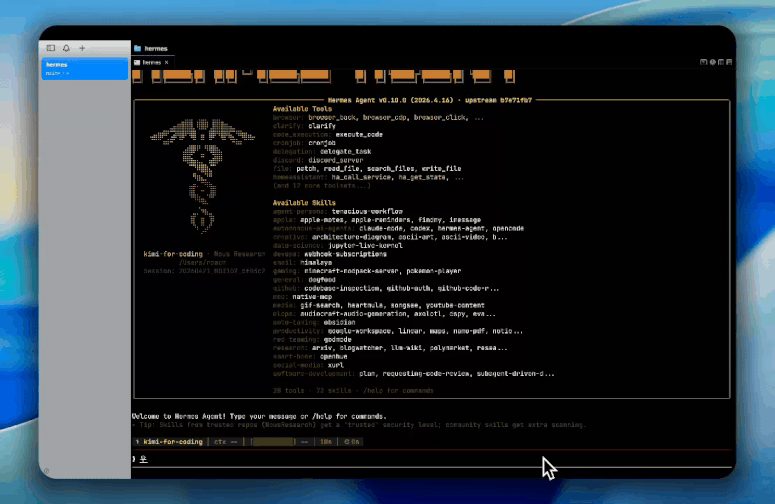This screenshot has height=504, width=775.
Task: Click the ctx indicator in status bar
Action: point(226,442)
